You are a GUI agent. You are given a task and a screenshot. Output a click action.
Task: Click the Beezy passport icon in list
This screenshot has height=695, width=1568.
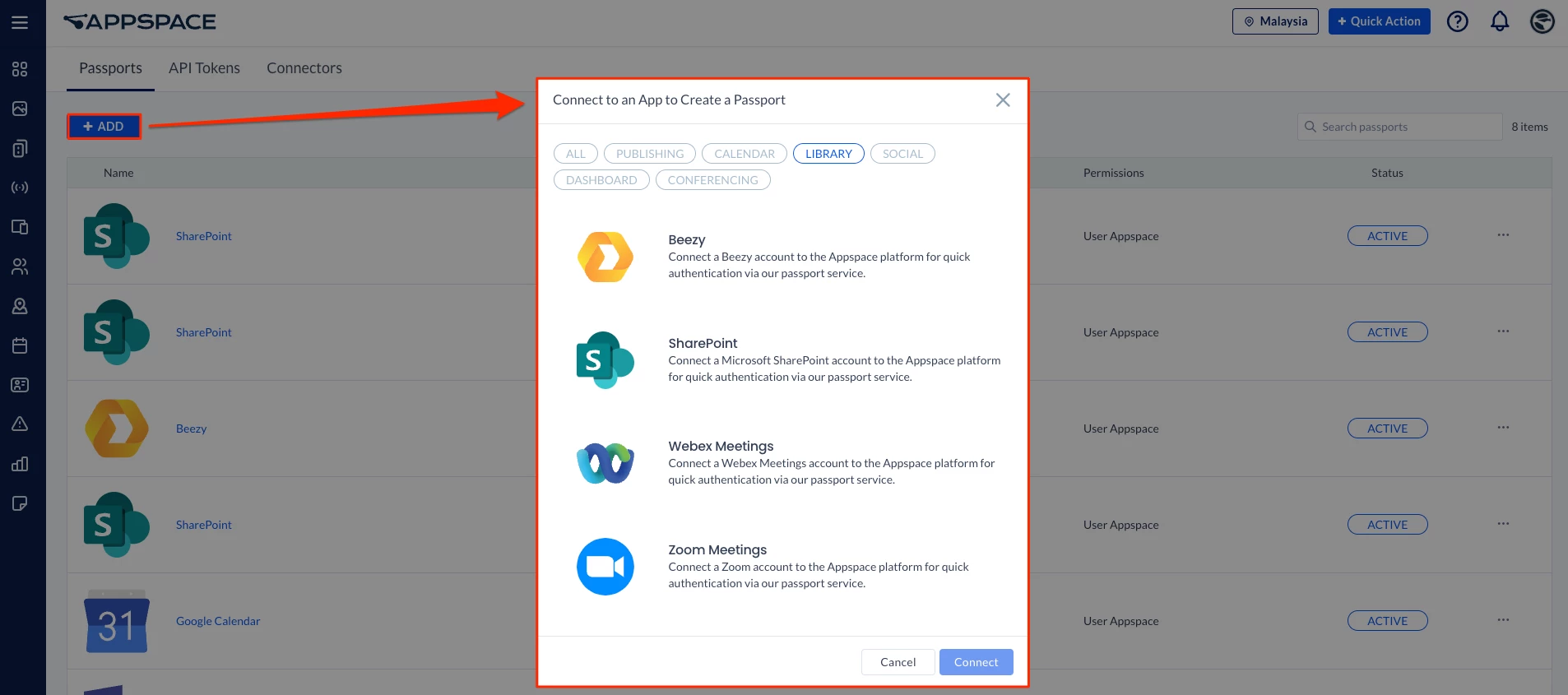[x=117, y=429]
